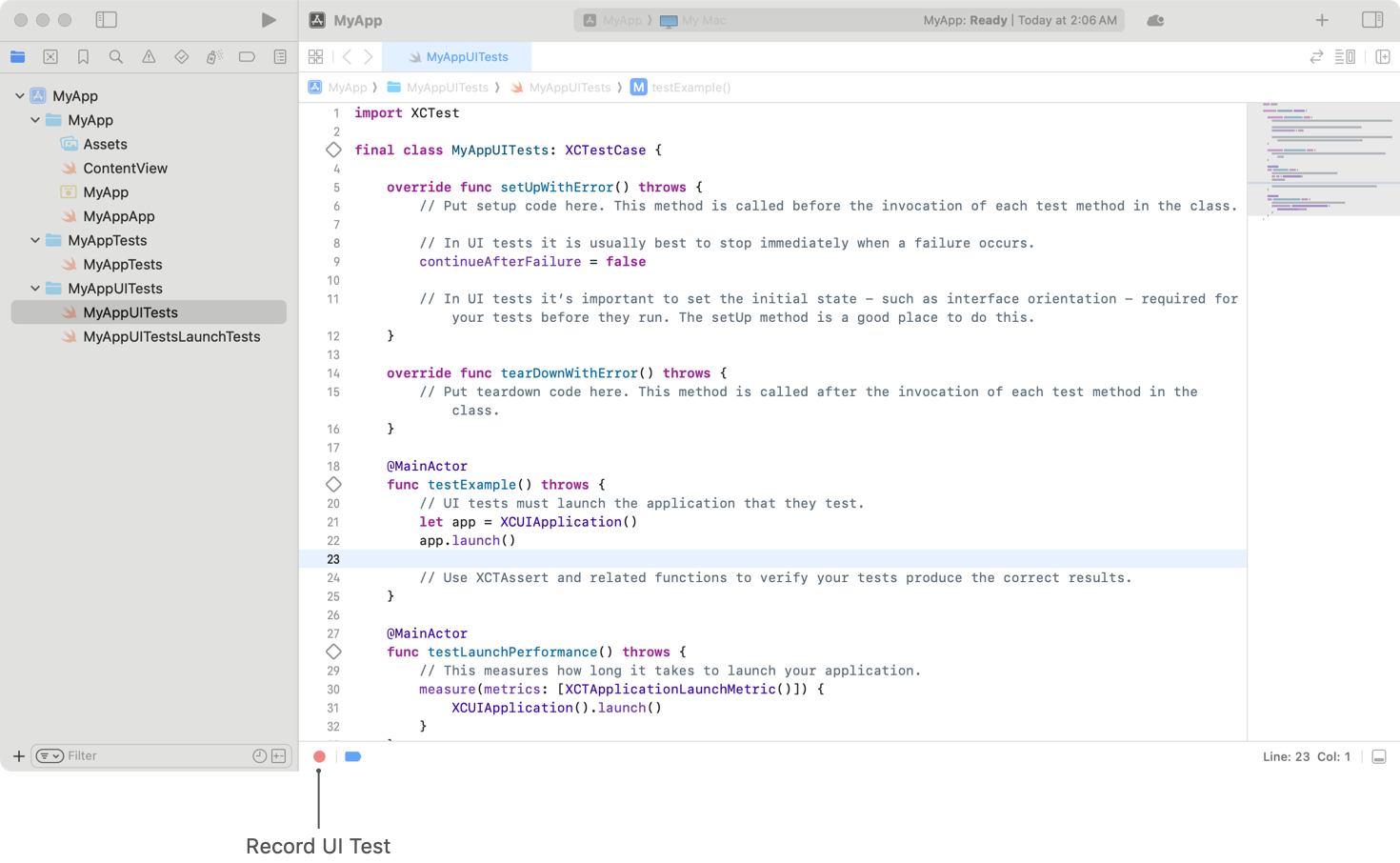This screenshot has width=1400, height=863.
Task: Collapse the root MyApp project
Action: click(x=20, y=96)
